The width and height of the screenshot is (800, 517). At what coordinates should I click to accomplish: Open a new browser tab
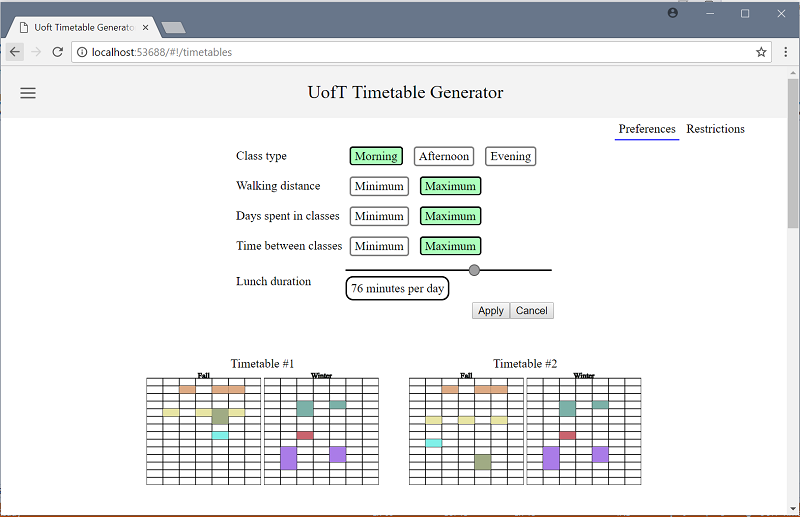[173, 28]
